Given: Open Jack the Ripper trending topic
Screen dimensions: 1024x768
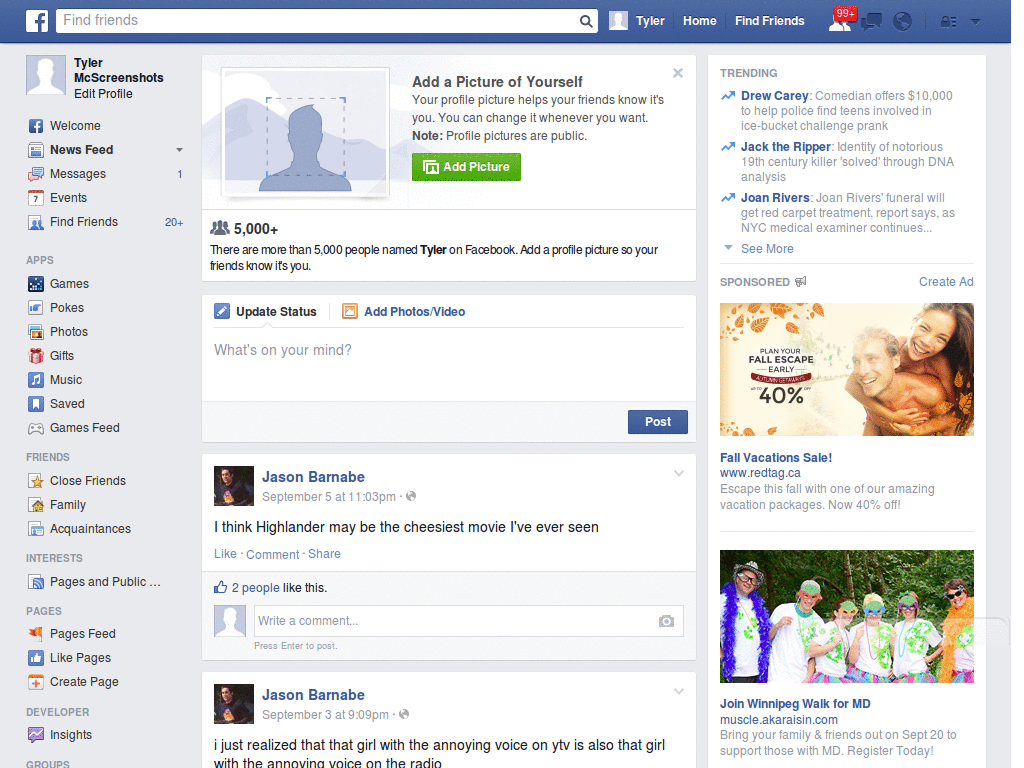Looking at the screenshot, I should (x=786, y=147).
